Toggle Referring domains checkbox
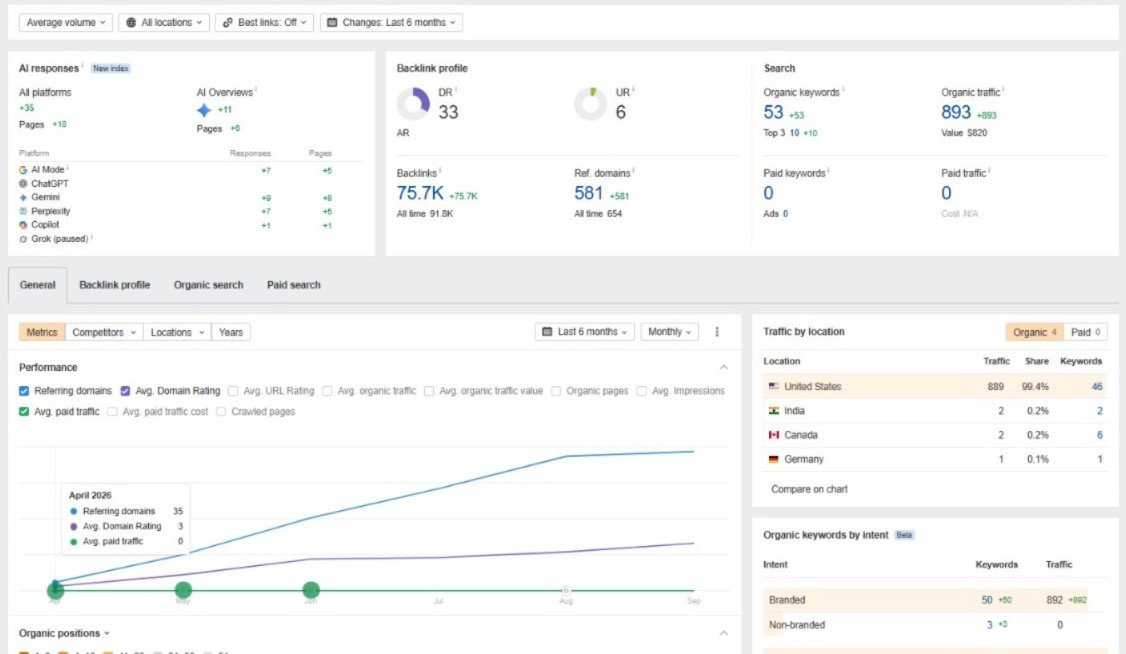 pyautogui.click(x=24, y=391)
